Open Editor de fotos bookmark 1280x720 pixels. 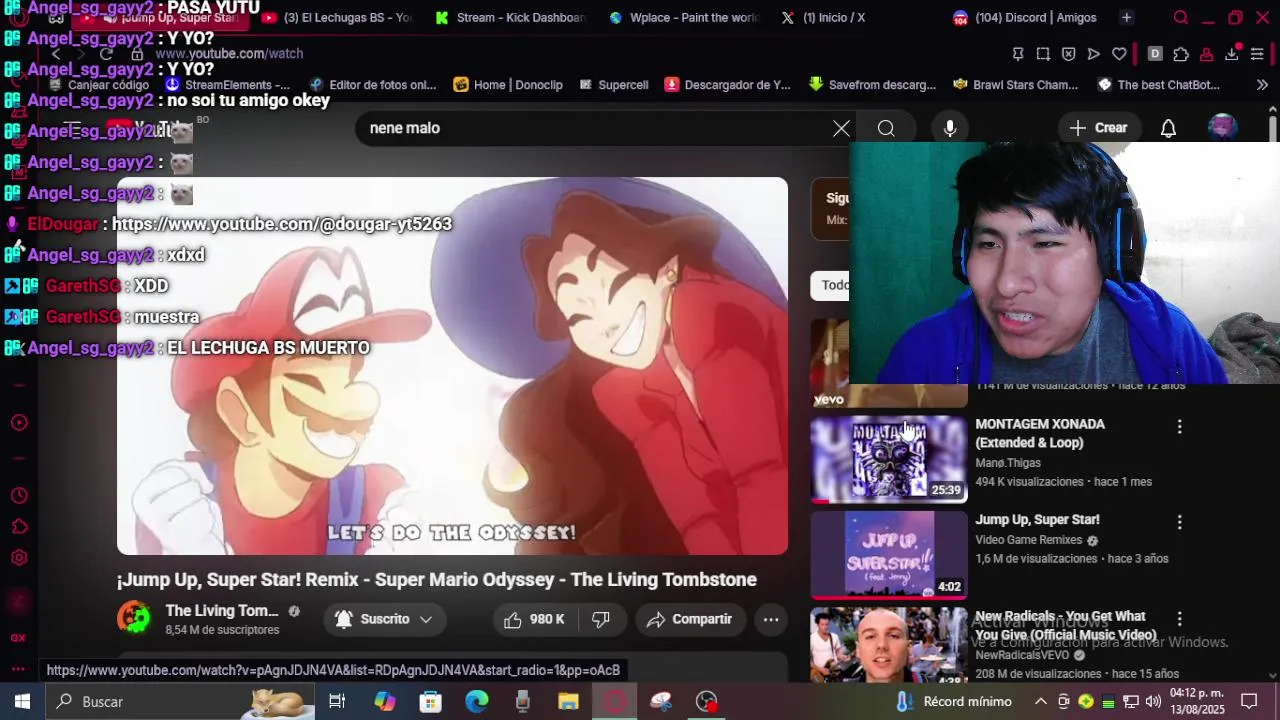373,85
